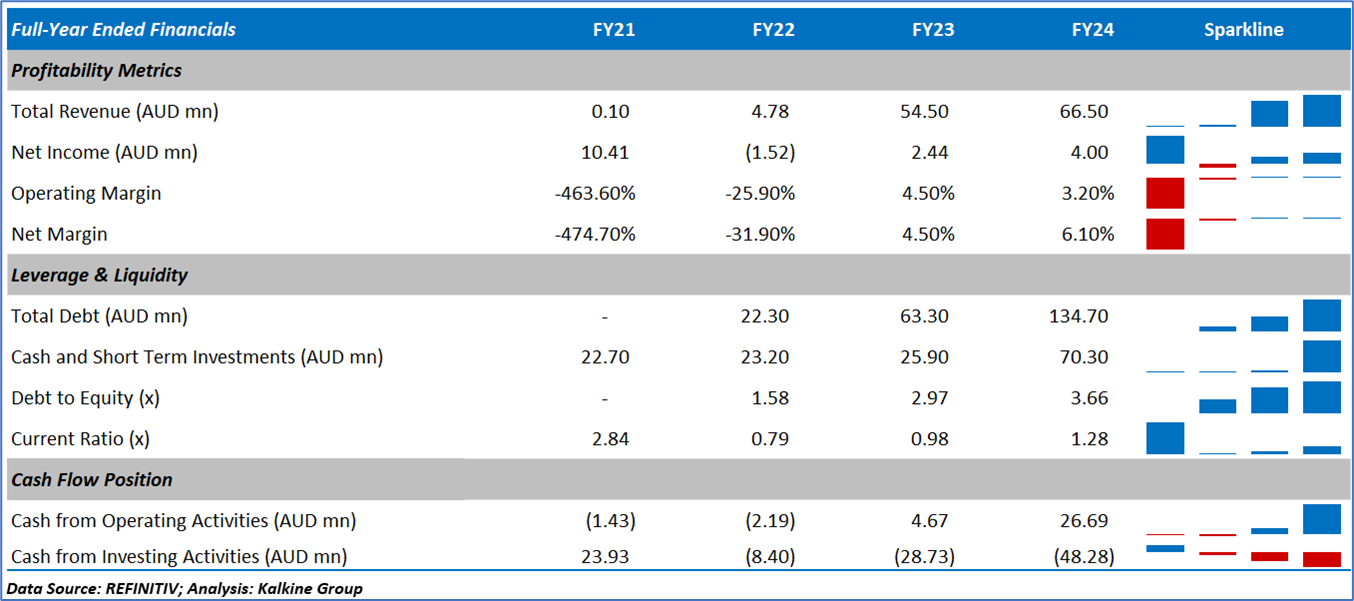Viewport: 1354px width, 601px height.
Task: Select the FY24 column header
Action: coord(1092,30)
